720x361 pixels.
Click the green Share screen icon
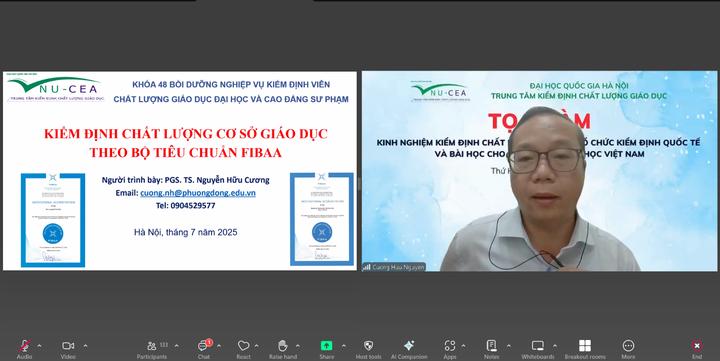[326, 345]
